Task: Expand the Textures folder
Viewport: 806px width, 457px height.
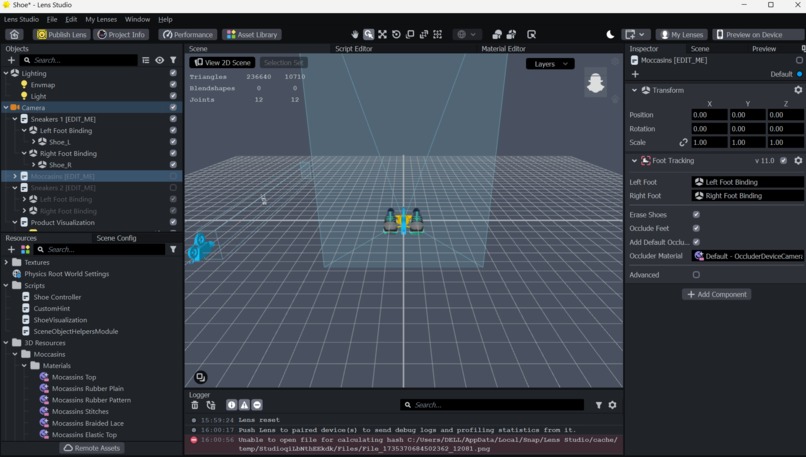Action: [x=6, y=262]
